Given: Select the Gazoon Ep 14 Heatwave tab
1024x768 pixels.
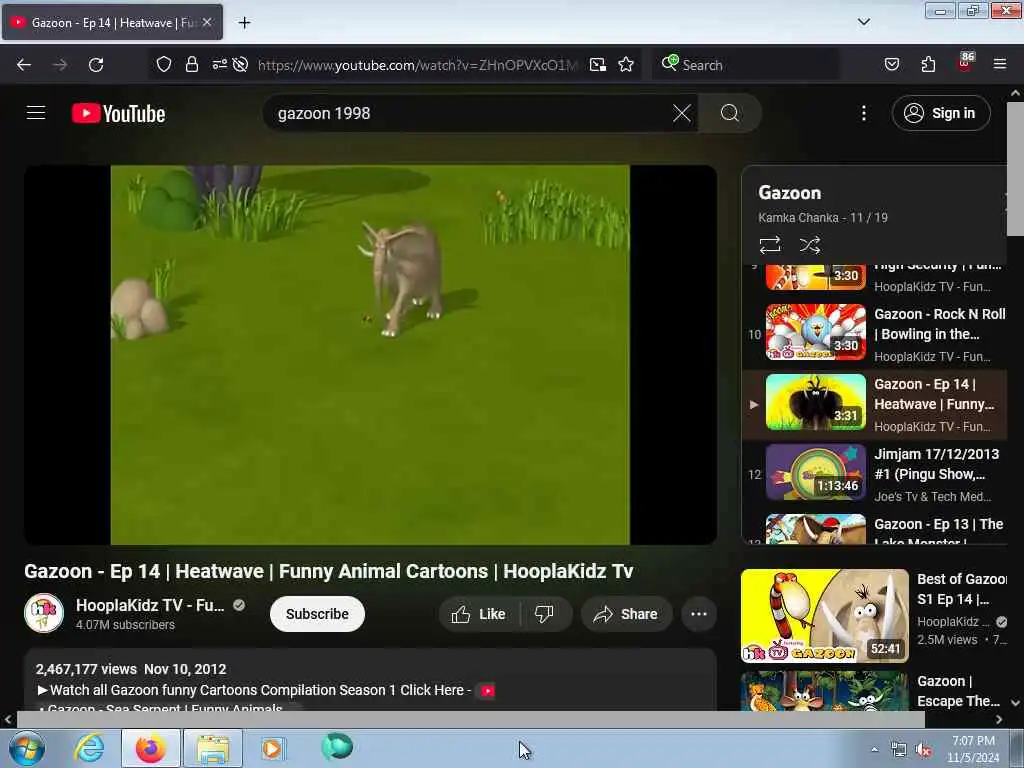Looking at the screenshot, I should click(112, 22).
